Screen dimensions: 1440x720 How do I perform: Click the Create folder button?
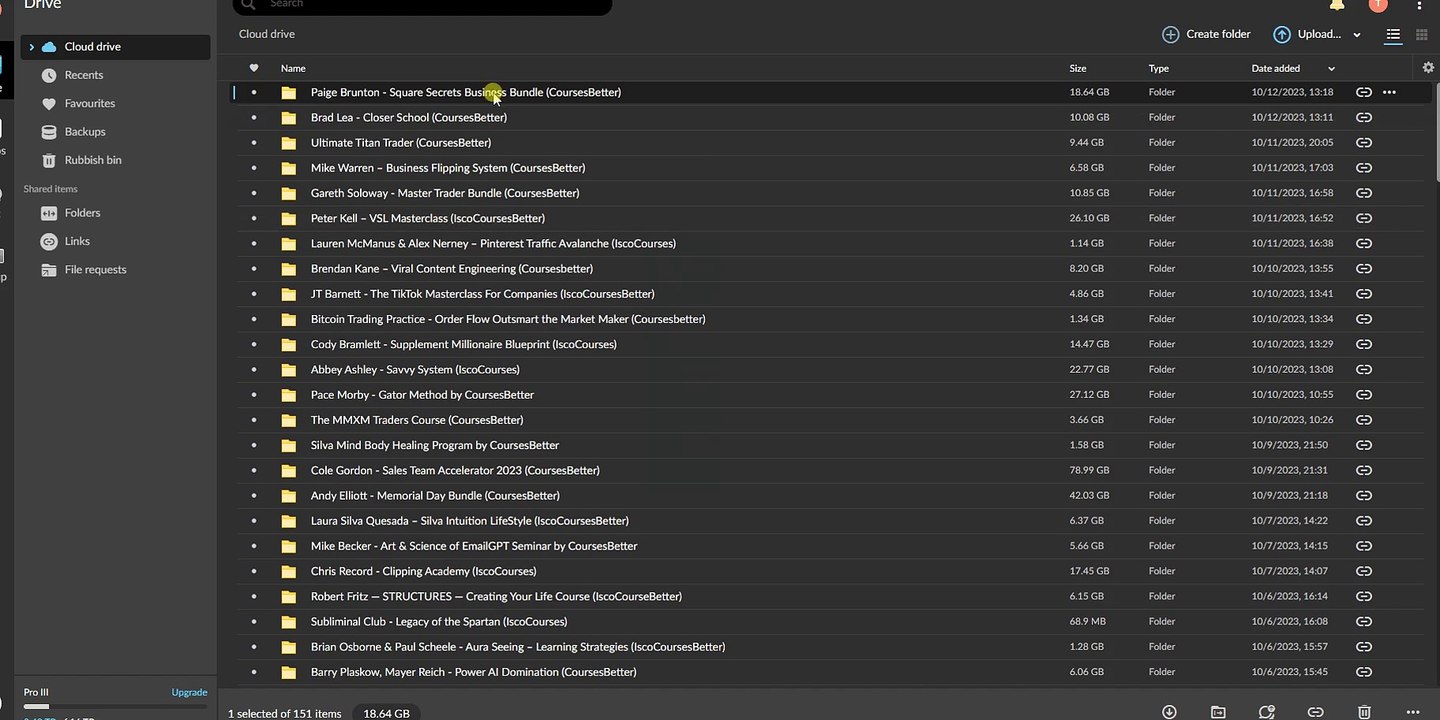(1206, 34)
